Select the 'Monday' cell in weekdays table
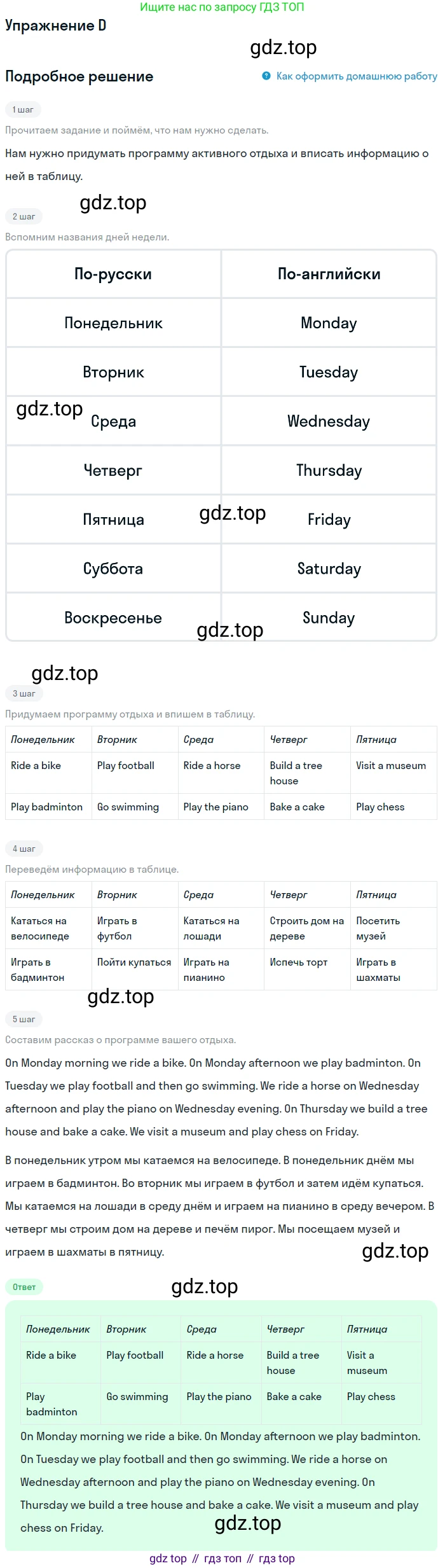445x1568 pixels. pyautogui.click(x=329, y=323)
